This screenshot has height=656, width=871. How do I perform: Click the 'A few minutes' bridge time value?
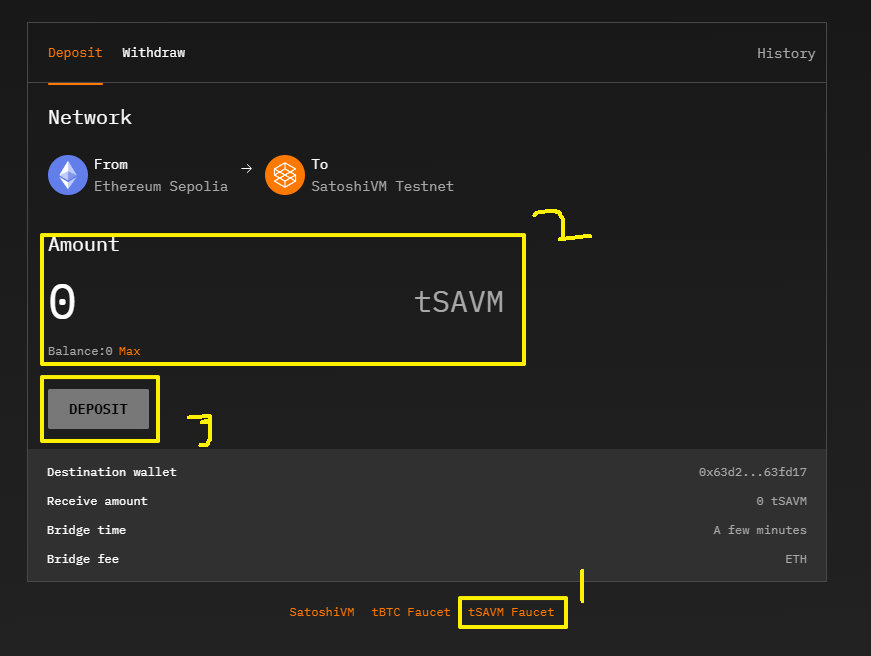(760, 530)
